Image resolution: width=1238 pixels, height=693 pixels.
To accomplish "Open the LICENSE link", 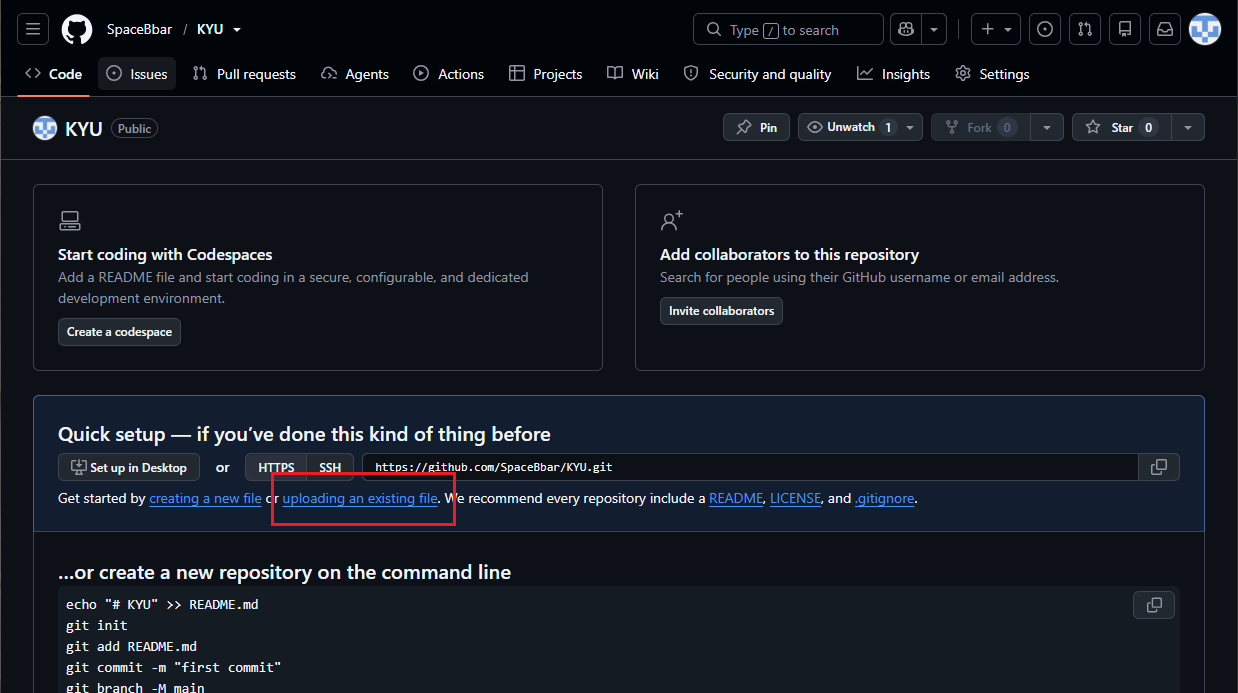I will [x=796, y=498].
